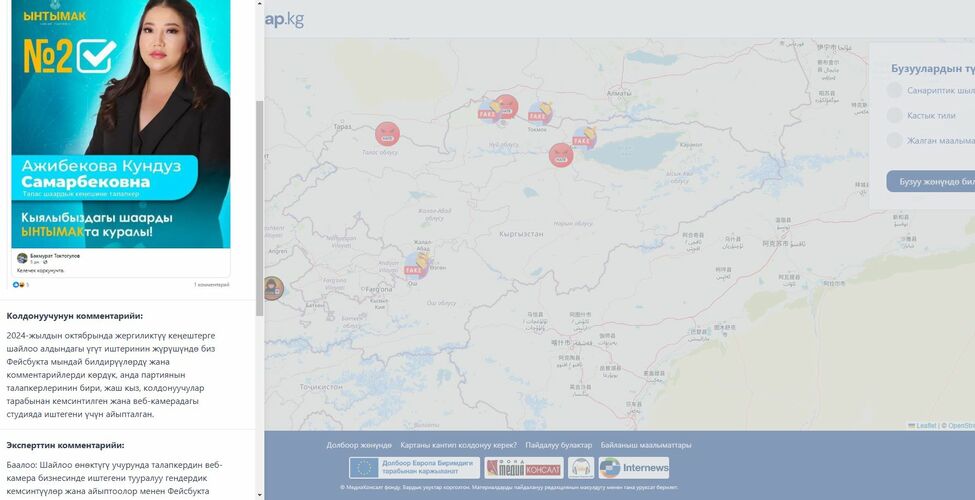This screenshot has width=975, height=500.
Task: Click the FAKE marker left of Bishkek
Action: [x=489, y=111]
